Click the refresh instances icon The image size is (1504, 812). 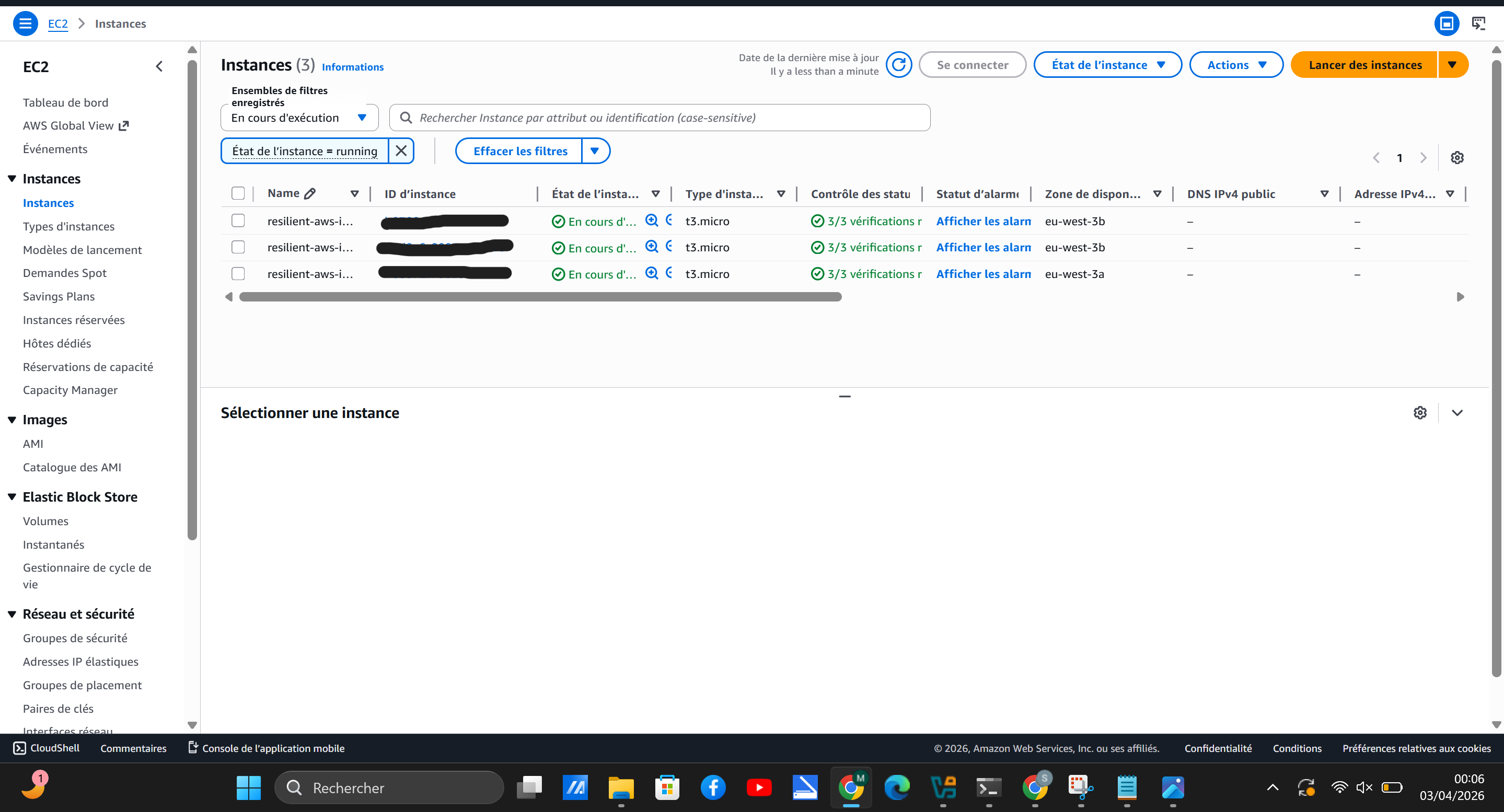click(898, 65)
